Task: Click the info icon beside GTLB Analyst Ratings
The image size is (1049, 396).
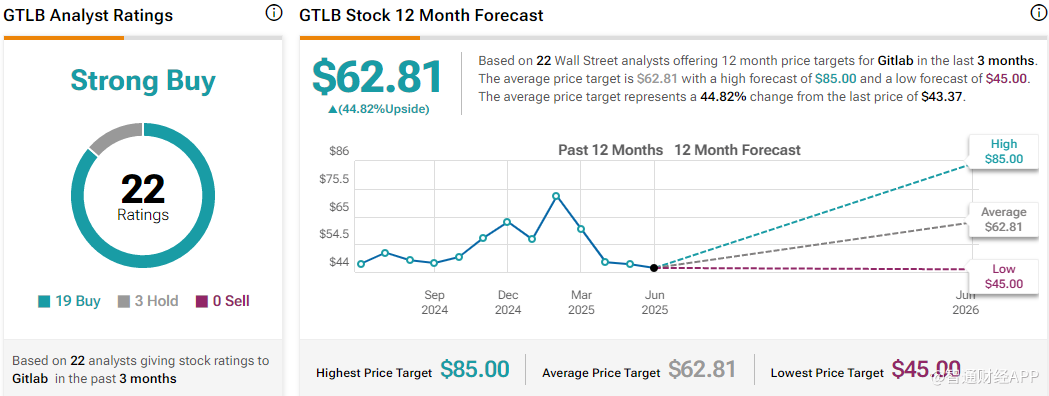Action: point(273,13)
